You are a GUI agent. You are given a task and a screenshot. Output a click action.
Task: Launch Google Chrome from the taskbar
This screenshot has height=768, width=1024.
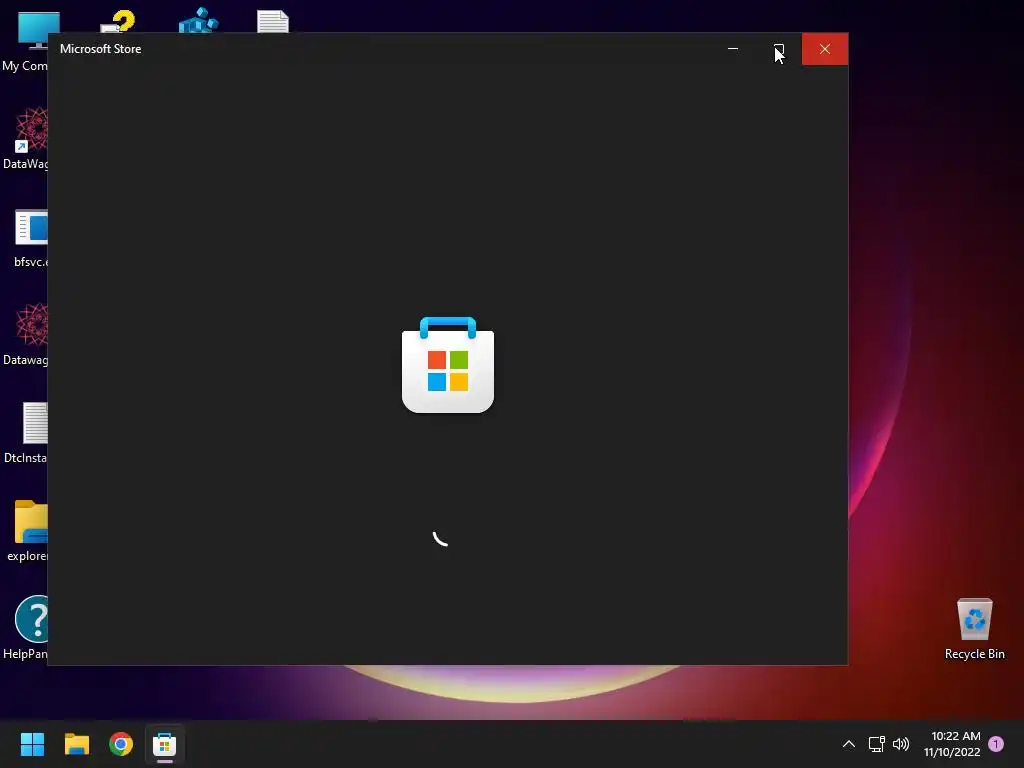[x=121, y=744]
